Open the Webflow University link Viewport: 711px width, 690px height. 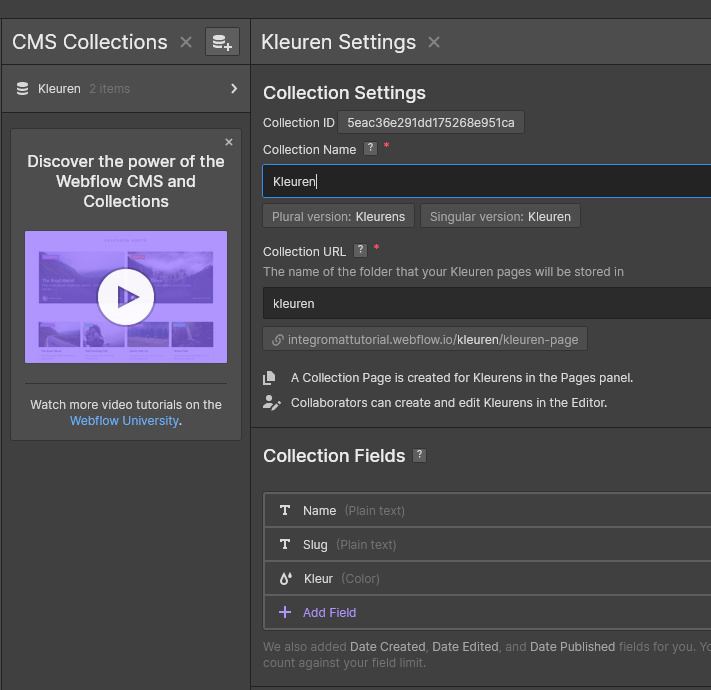(x=124, y=421)
